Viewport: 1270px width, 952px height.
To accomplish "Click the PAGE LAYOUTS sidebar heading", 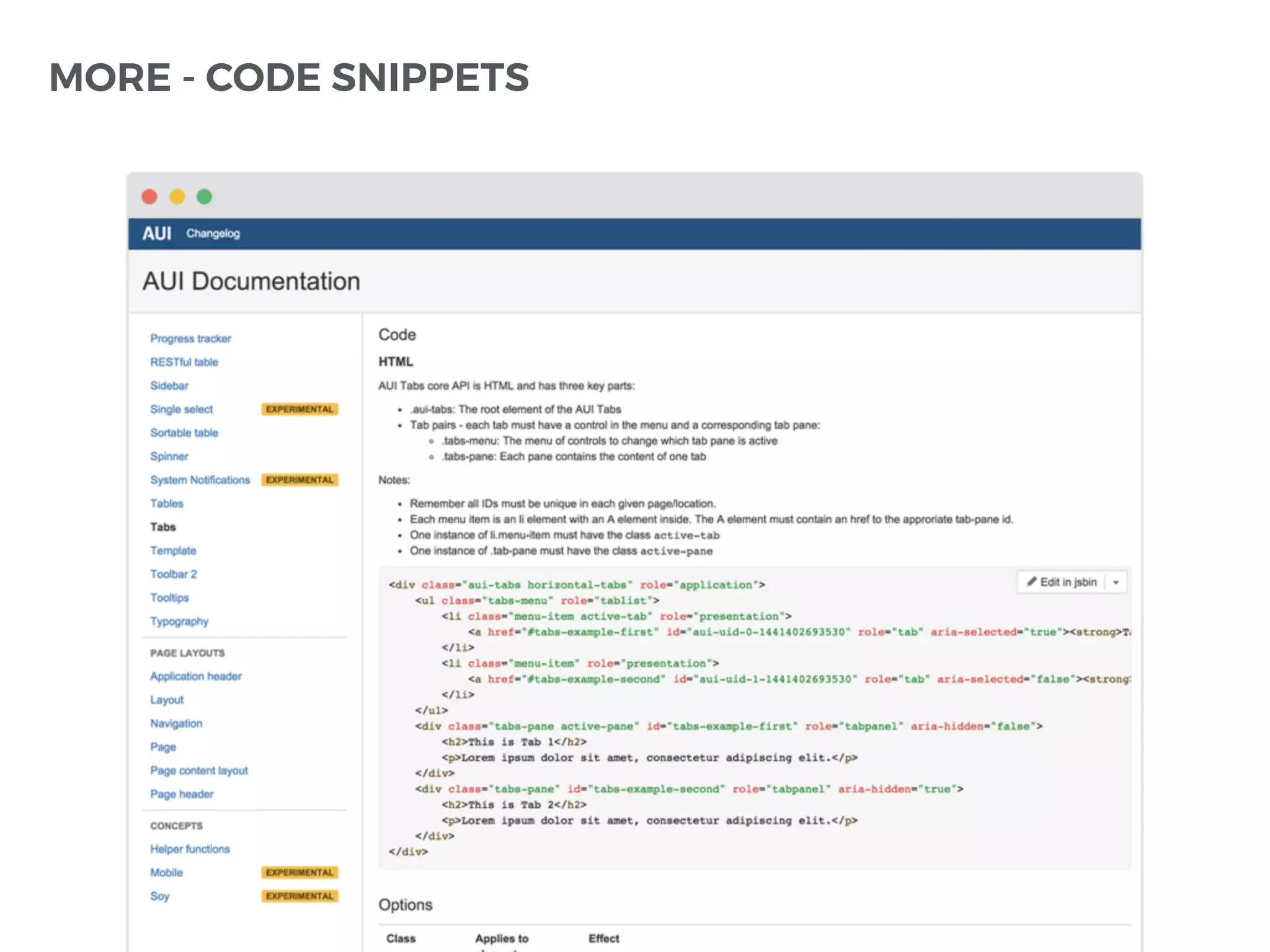I will (x=187, y=653).
